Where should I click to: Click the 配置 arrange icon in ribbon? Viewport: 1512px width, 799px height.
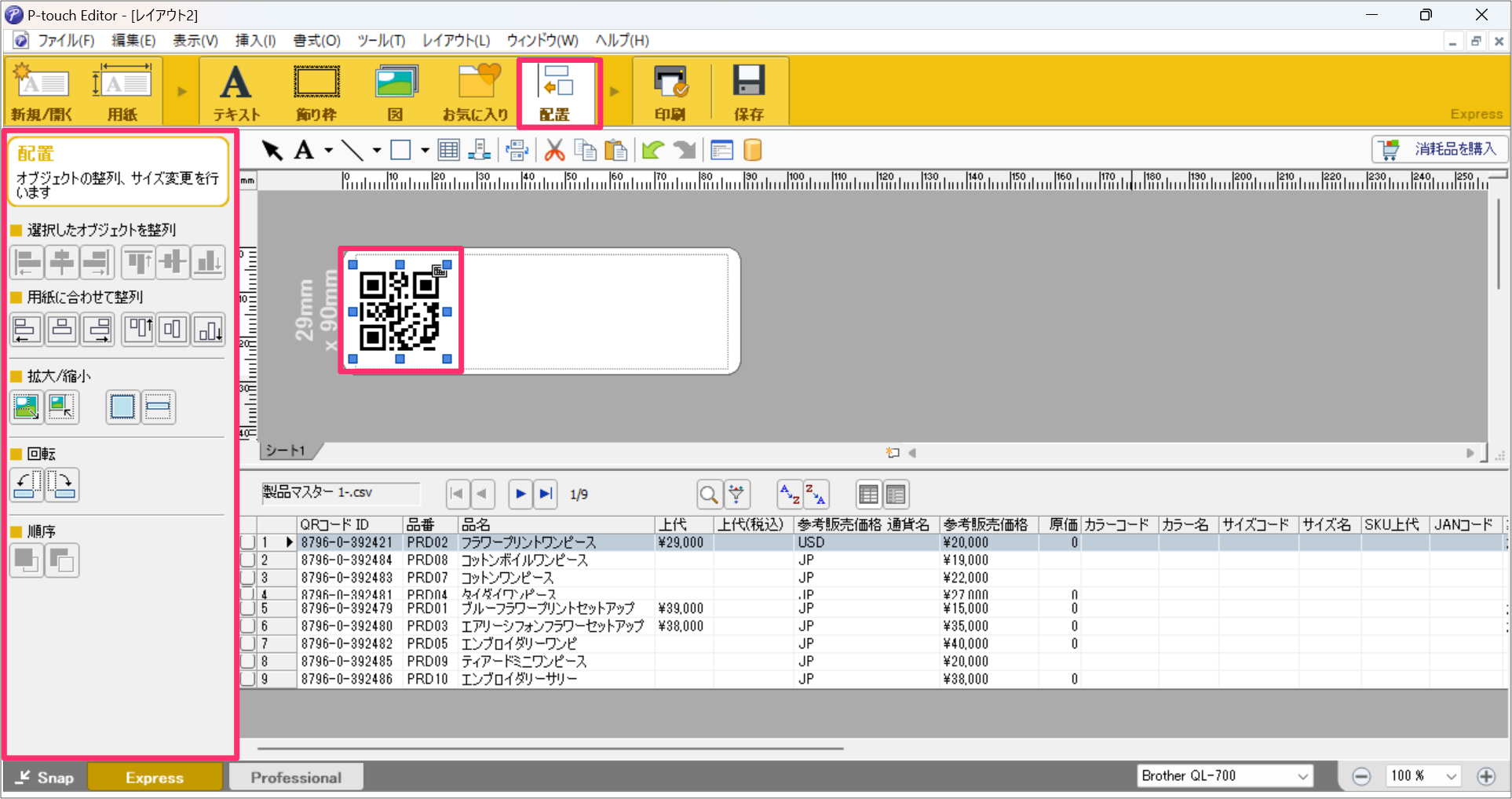[x=557, y=92]
